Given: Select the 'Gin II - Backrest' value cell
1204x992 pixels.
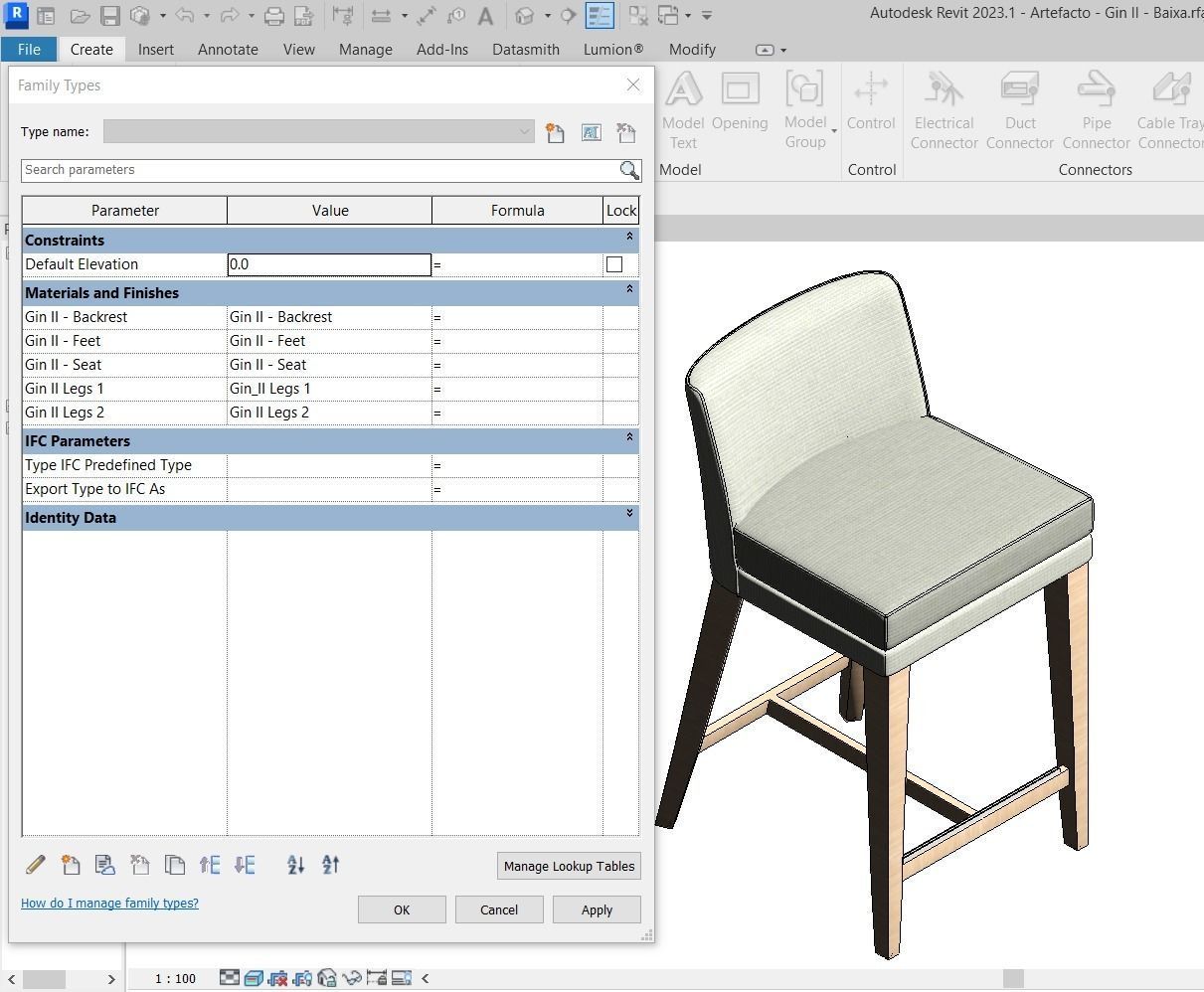Looking at the screenshot, I should [x=329, y=317].
